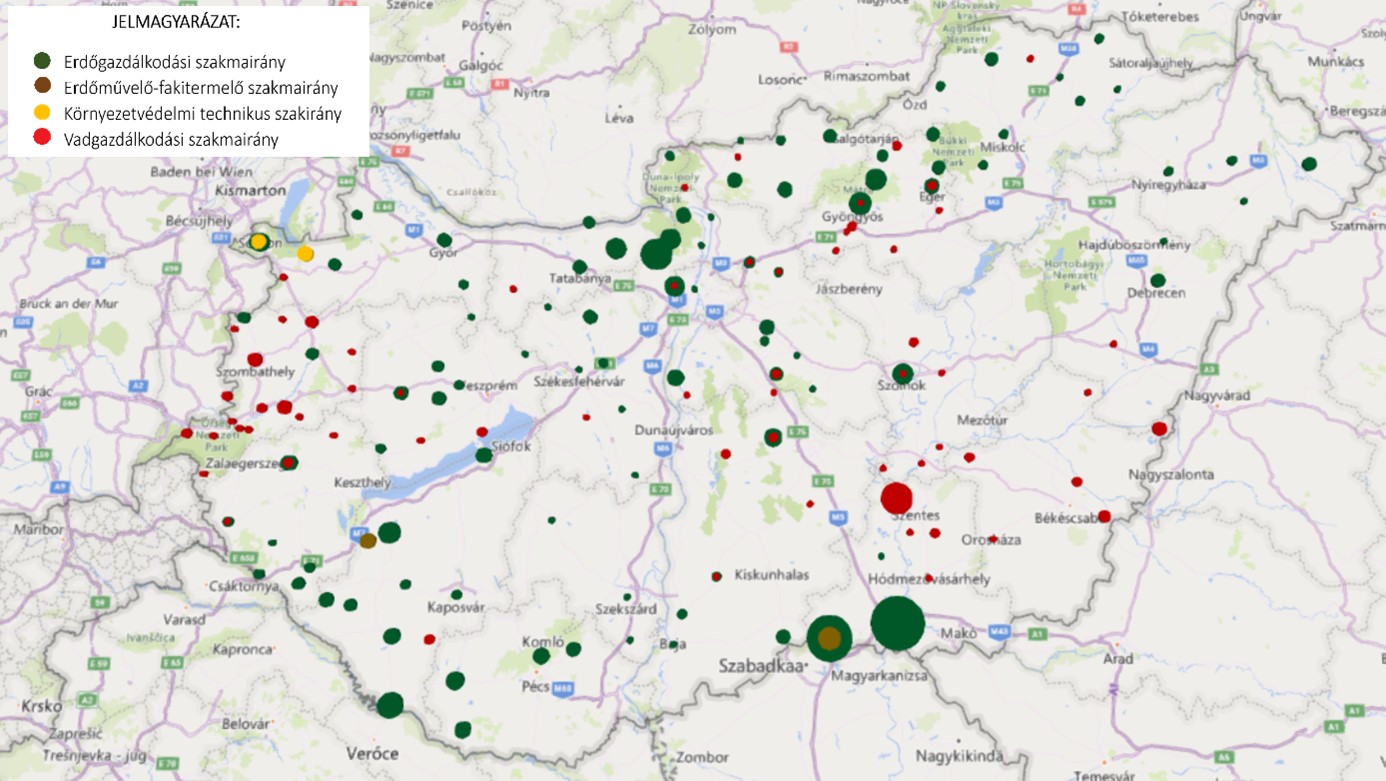This screenshot has height=781, width=1386.
Task: Select the green marker at Debrecen
Action: tap(1157, 281)
